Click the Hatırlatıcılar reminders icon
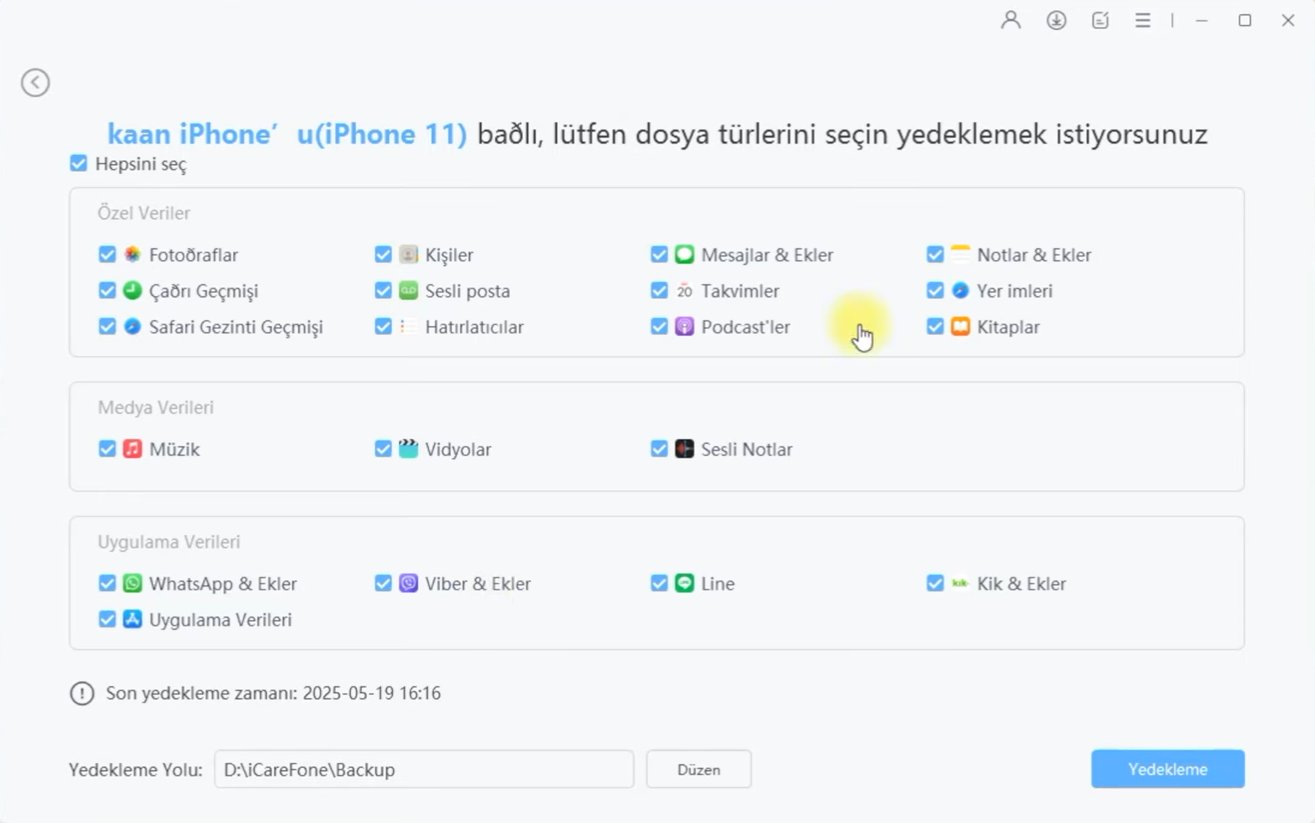Image resolution: width=1315 pixels, height=823 pixels. [408, 327]
